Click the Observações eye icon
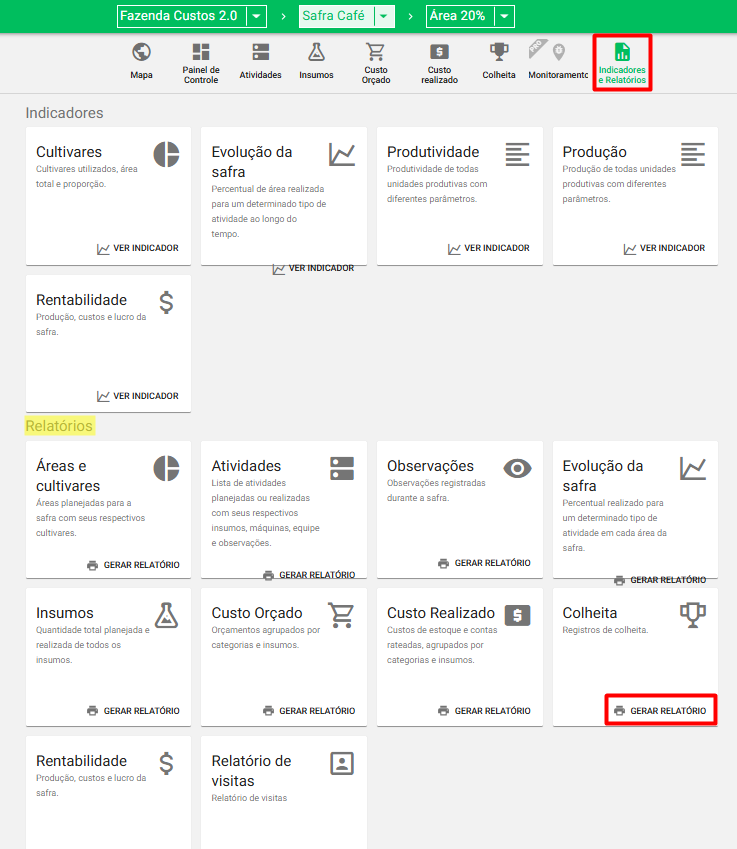 click(x=517, y=468)
